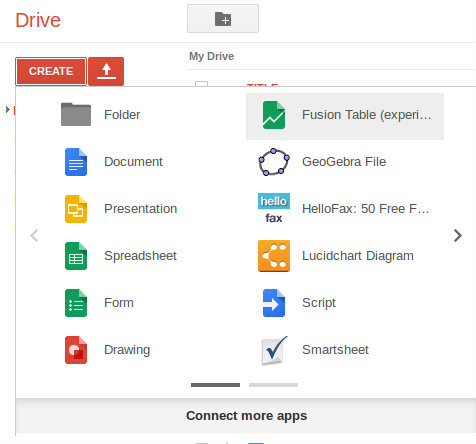This screenshot has height=444, width=476.
Task: Go to next page of apps
Action: click(x=458, y=236)
